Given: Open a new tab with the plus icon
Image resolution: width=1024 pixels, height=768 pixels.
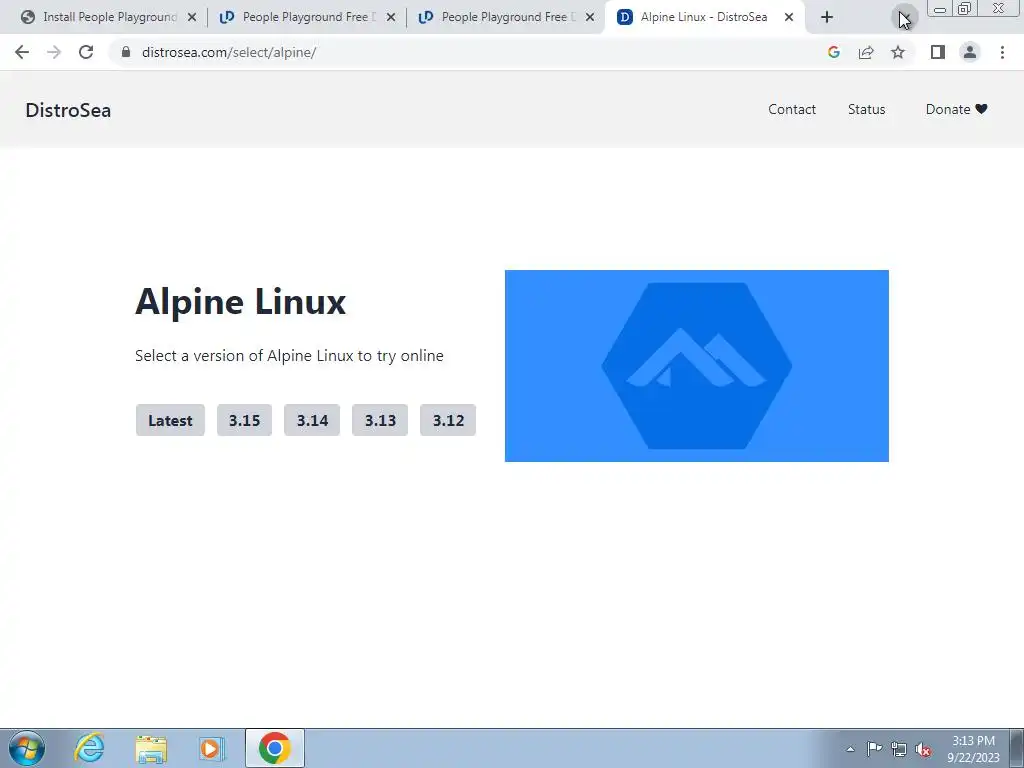Looking at the screenshot, I should 827,17.
